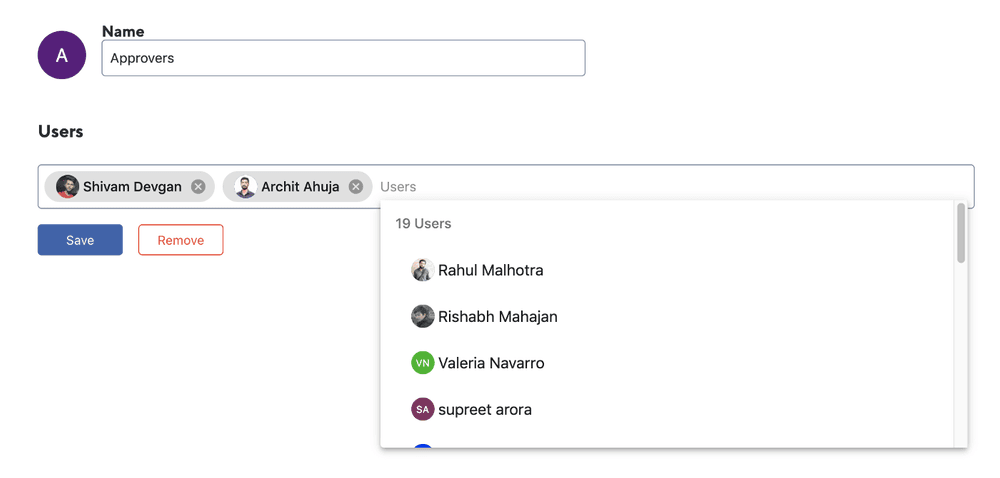The image size is (1000, 478).
Task: Focus the Name field containing Approvers
Action: [343, 58]
